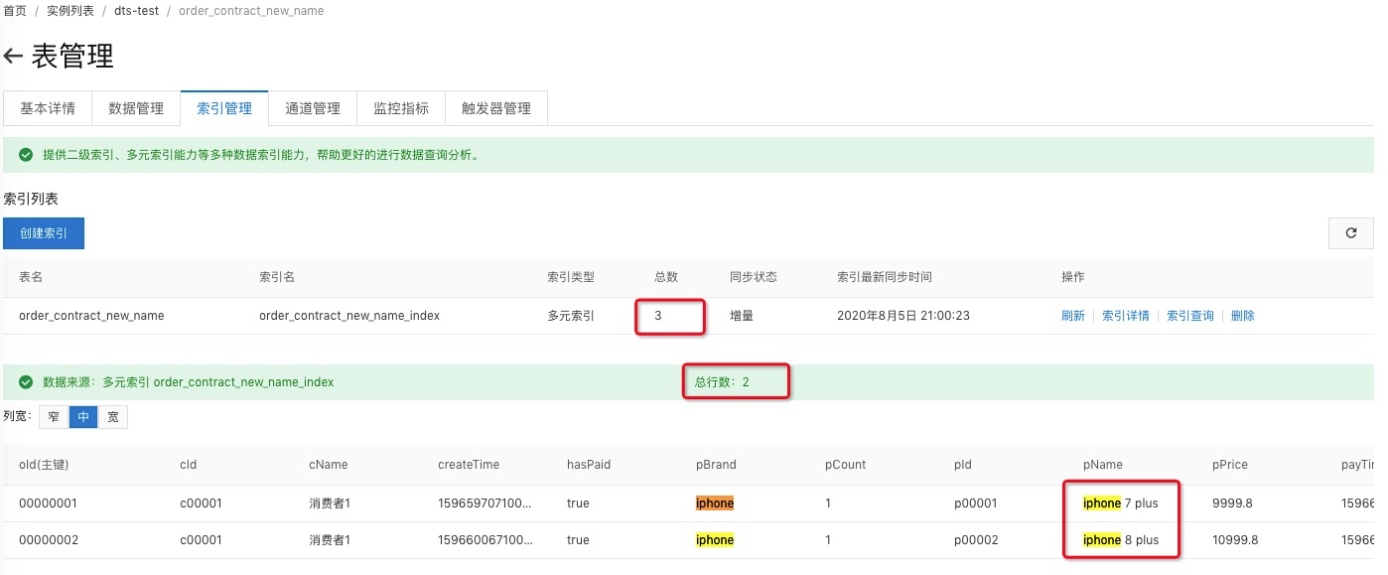Click order_contract_new_name_index in the index row
This screenshot has width=1388, height=575.
point(349,316)
